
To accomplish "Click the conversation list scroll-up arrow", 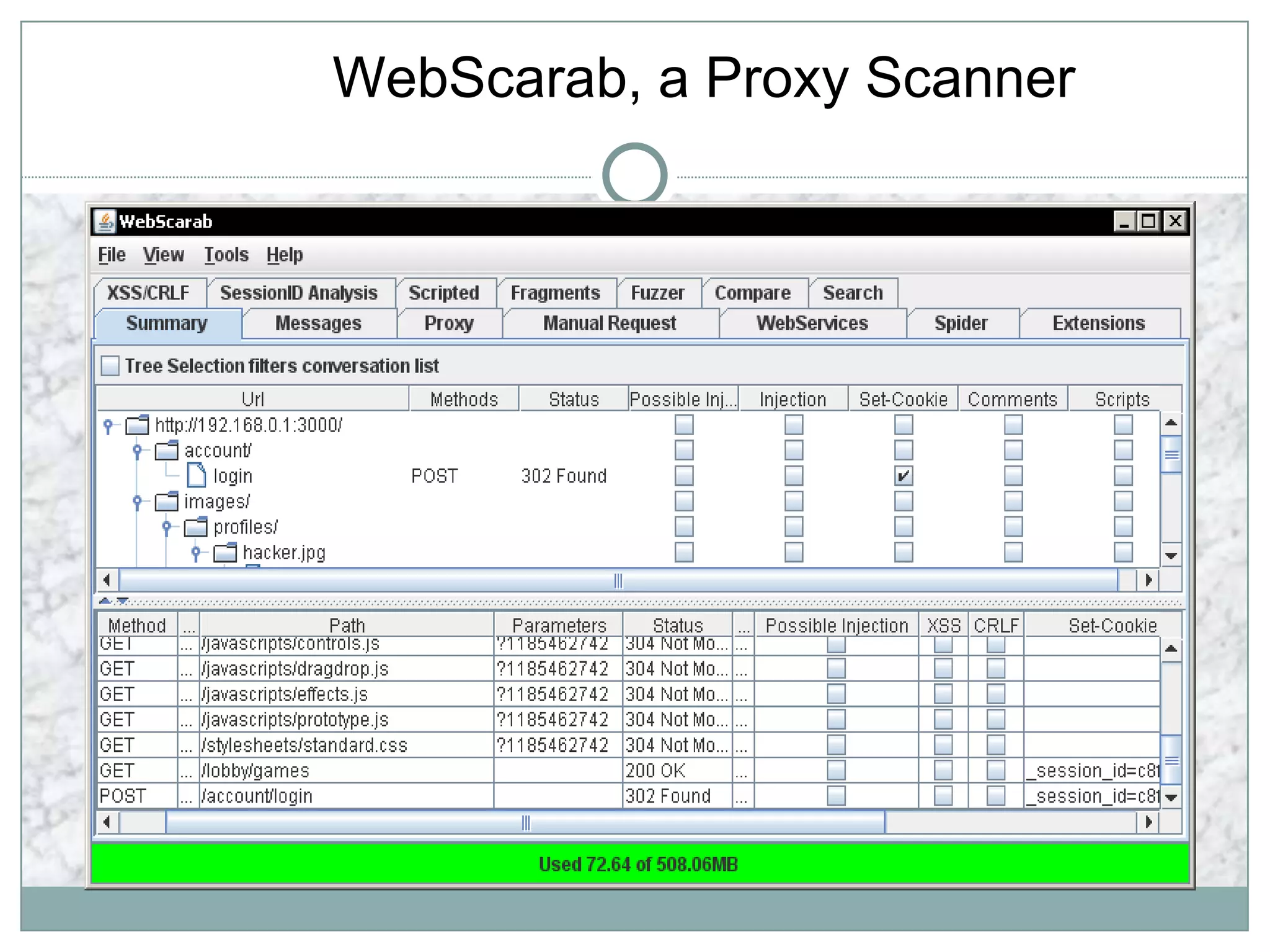I will 1171,649.
